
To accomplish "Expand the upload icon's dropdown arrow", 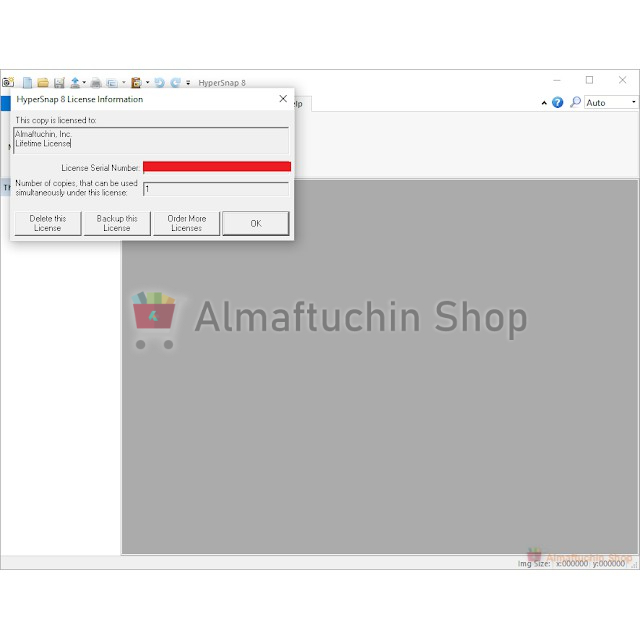I will pyautogui.click(x=84, y=82).
